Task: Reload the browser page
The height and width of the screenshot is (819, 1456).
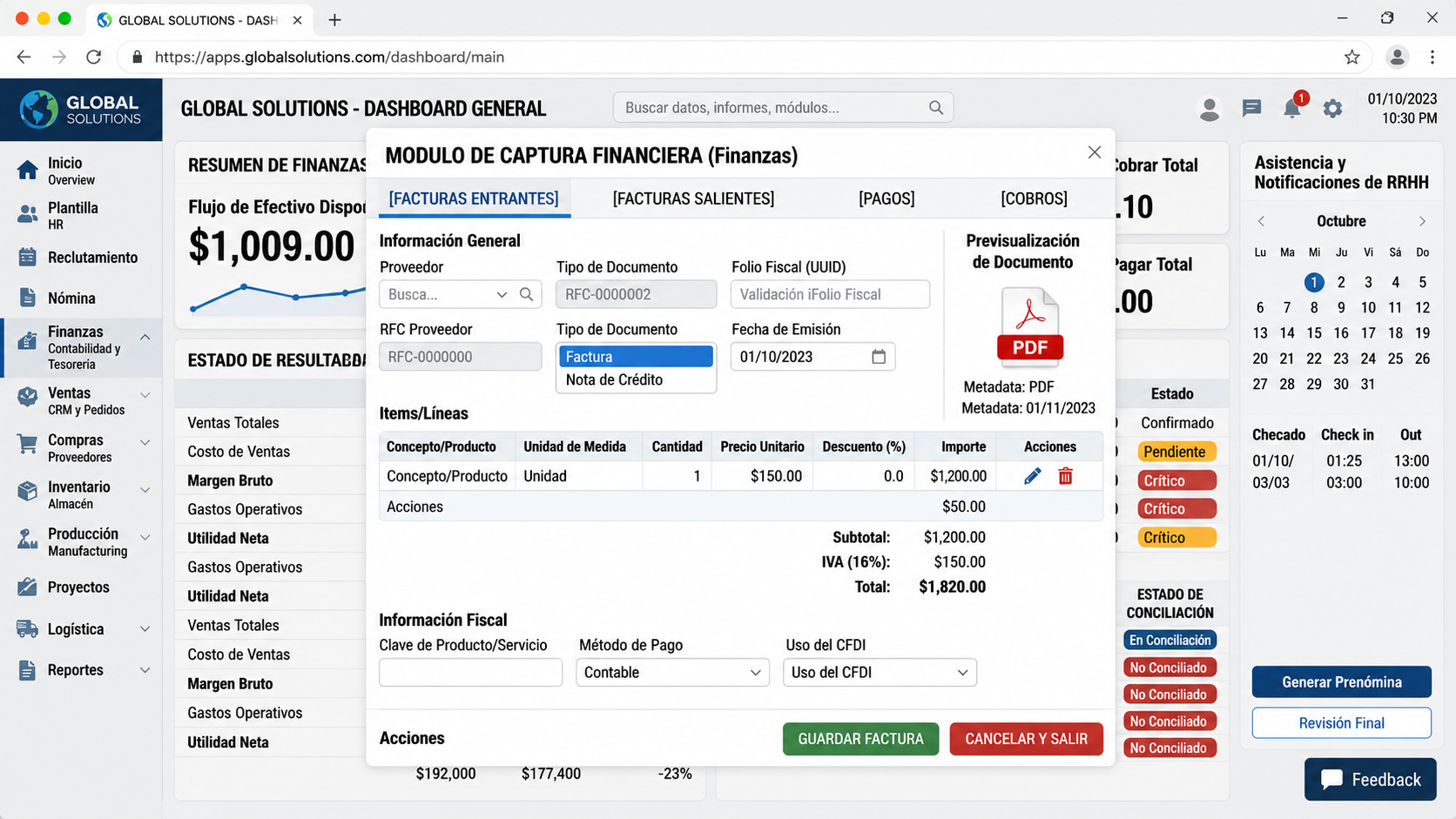Action: tap(94, 57)
